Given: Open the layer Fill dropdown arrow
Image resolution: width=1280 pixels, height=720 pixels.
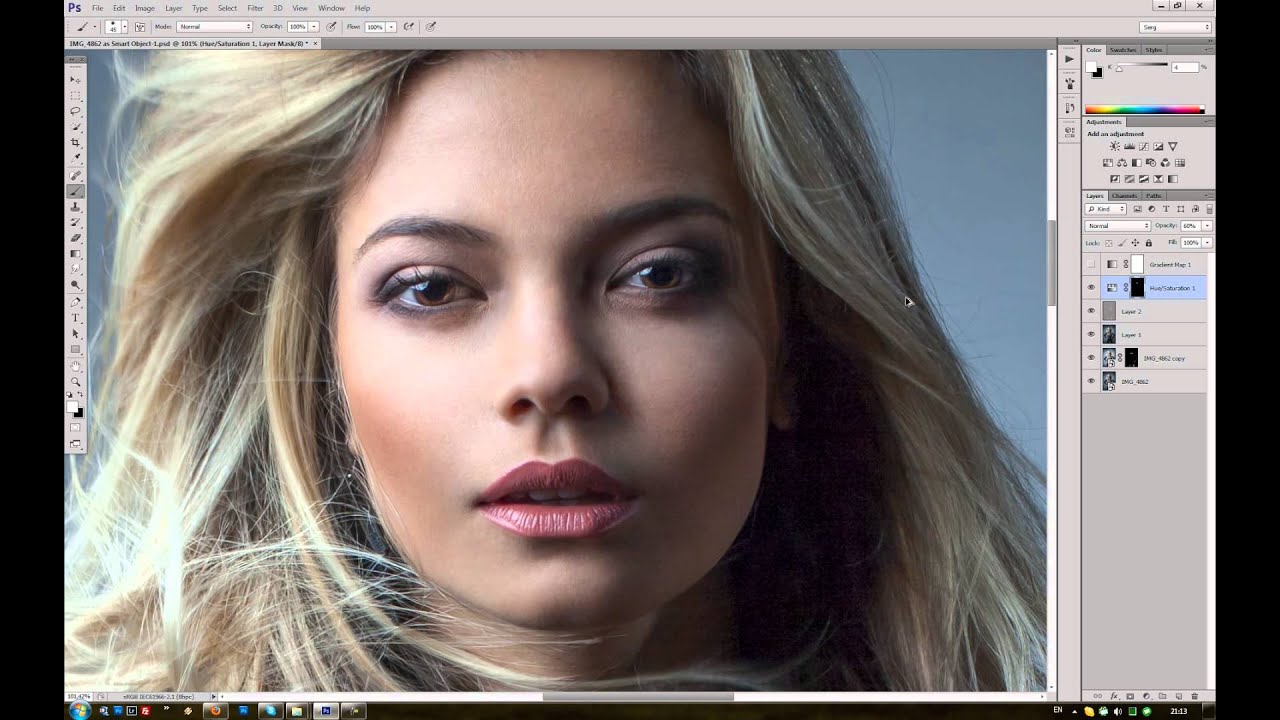Looking at the screenshot, I should 1207,243.
